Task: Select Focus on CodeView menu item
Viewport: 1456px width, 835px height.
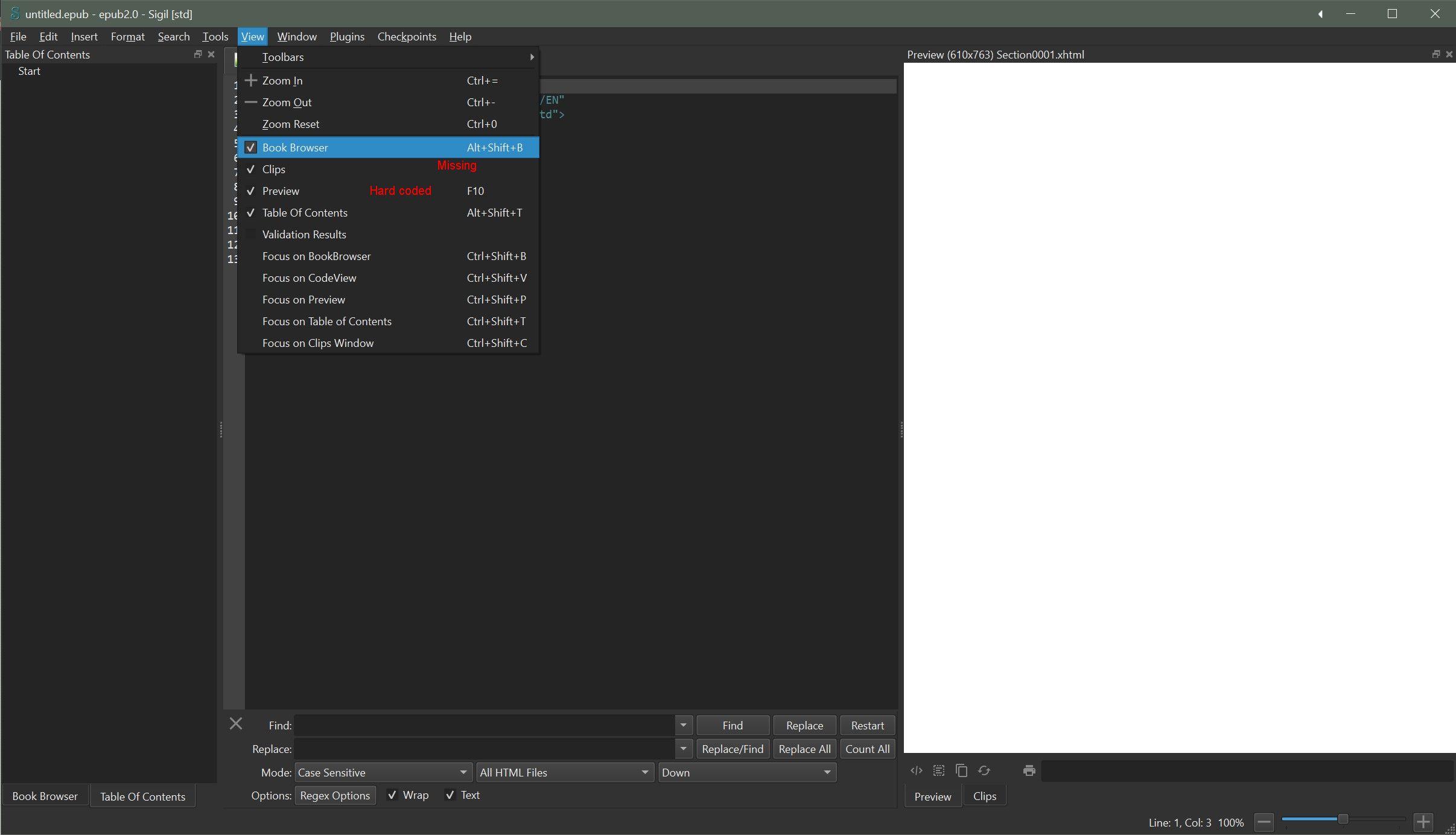Action: pyautogui.click(x=310, y=278)
